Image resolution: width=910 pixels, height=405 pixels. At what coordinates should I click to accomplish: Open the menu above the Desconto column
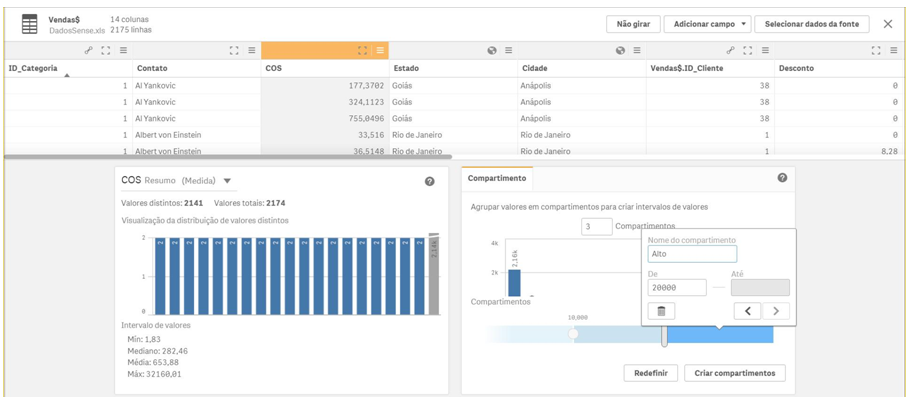(894, 50)
